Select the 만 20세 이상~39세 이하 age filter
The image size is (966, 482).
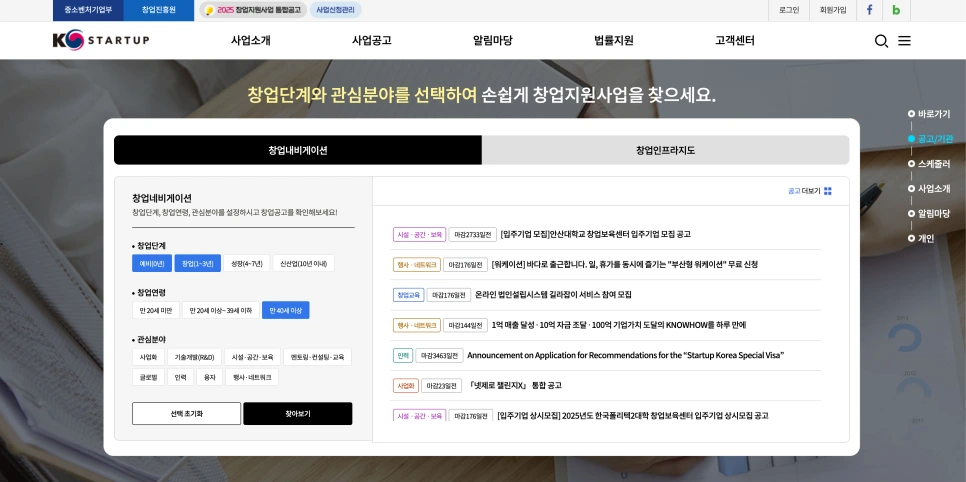point(221,310)
